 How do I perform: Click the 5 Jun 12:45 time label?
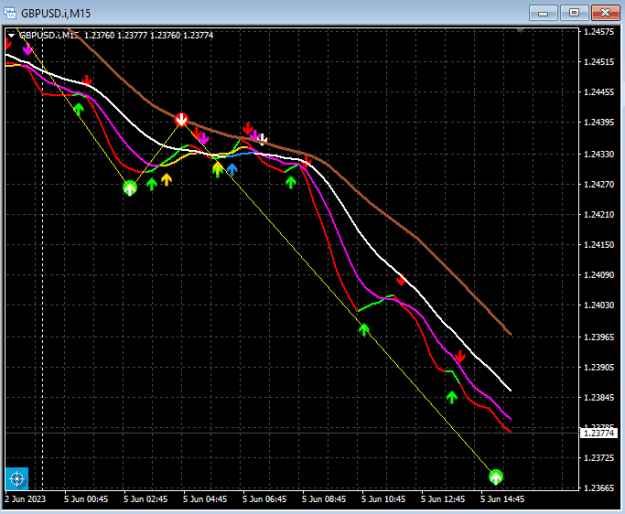tap(443, 499)
